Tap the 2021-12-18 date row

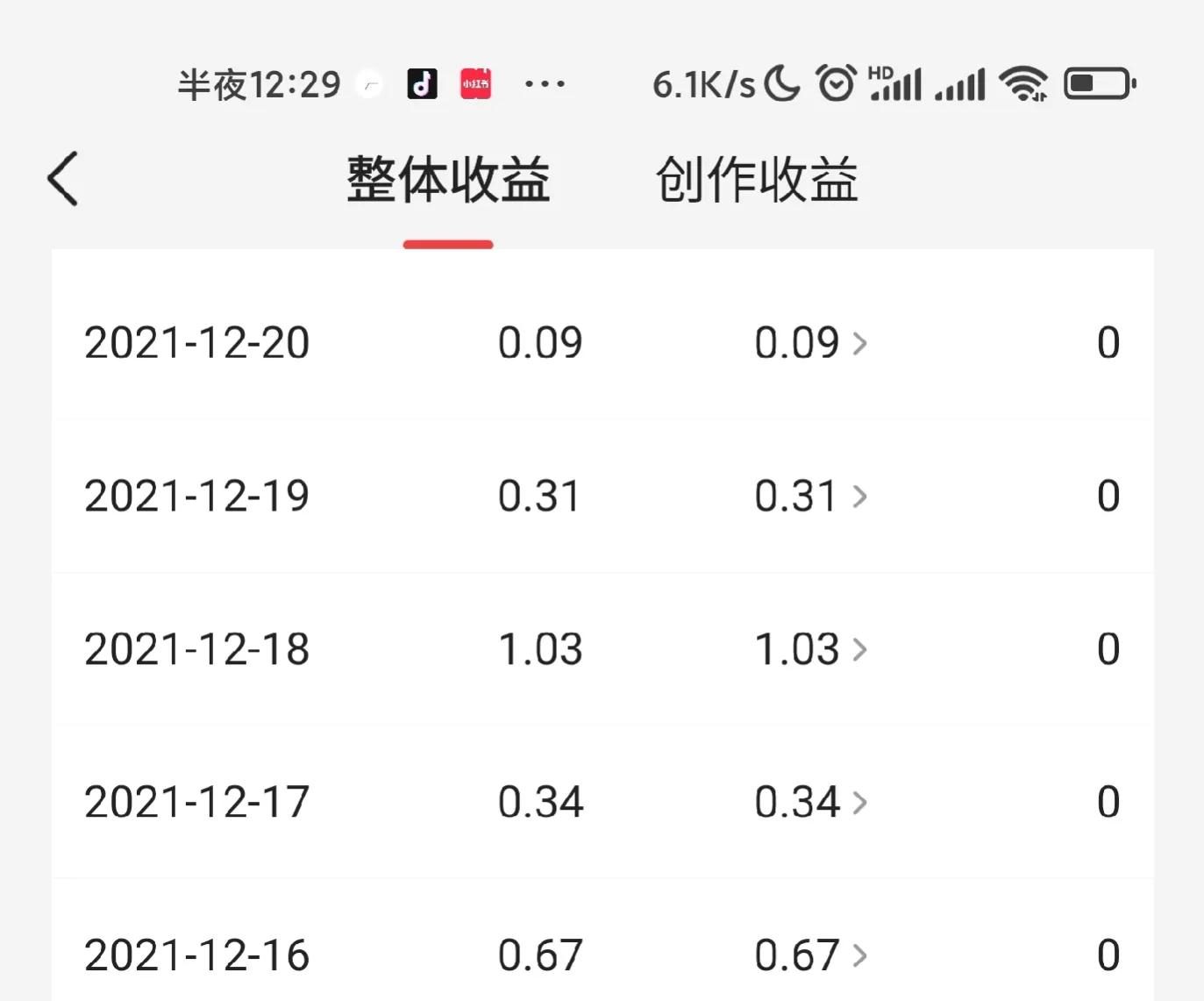coord(196,649)
